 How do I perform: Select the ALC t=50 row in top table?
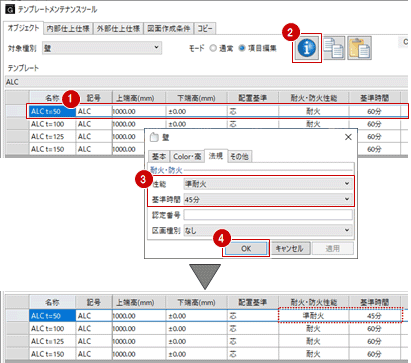[217, 111]
